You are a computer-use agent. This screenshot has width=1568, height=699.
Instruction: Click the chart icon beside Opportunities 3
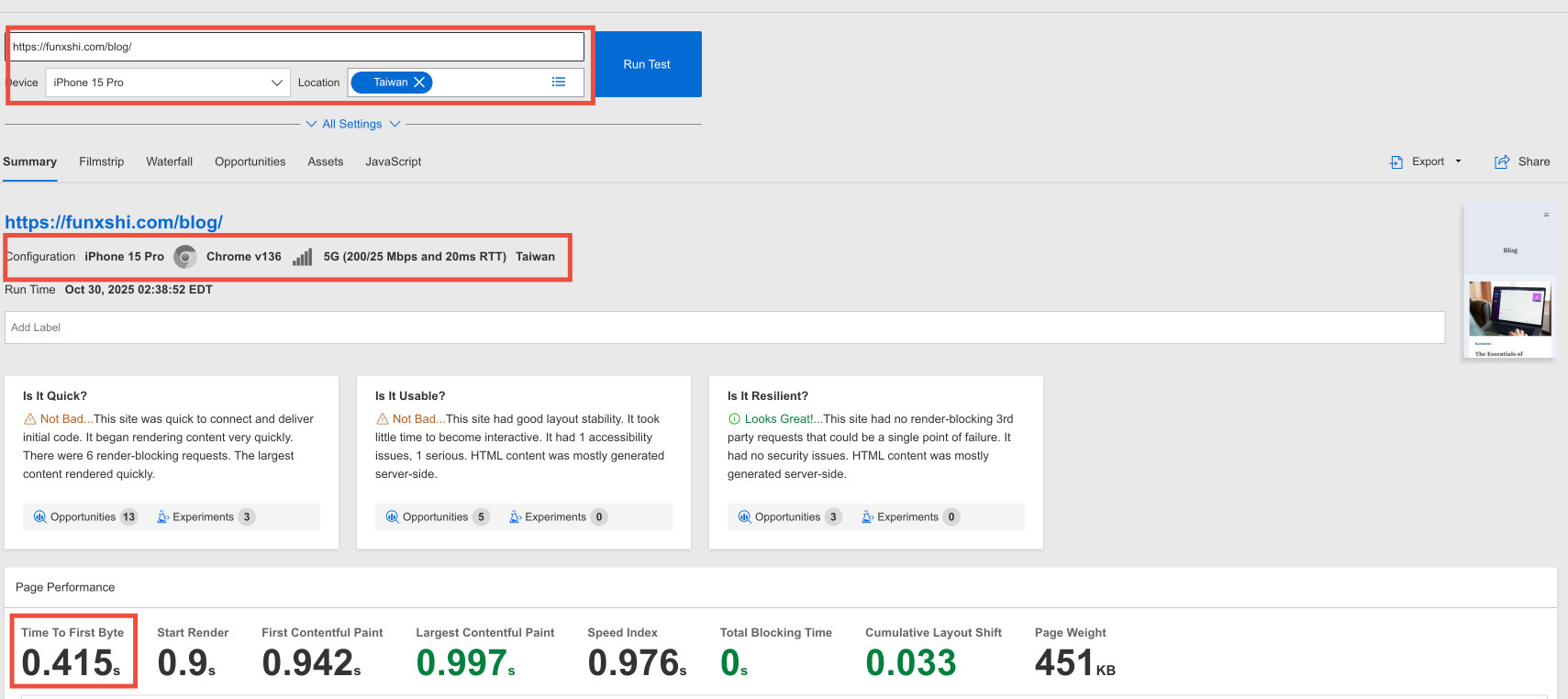(x=744, y=517)
